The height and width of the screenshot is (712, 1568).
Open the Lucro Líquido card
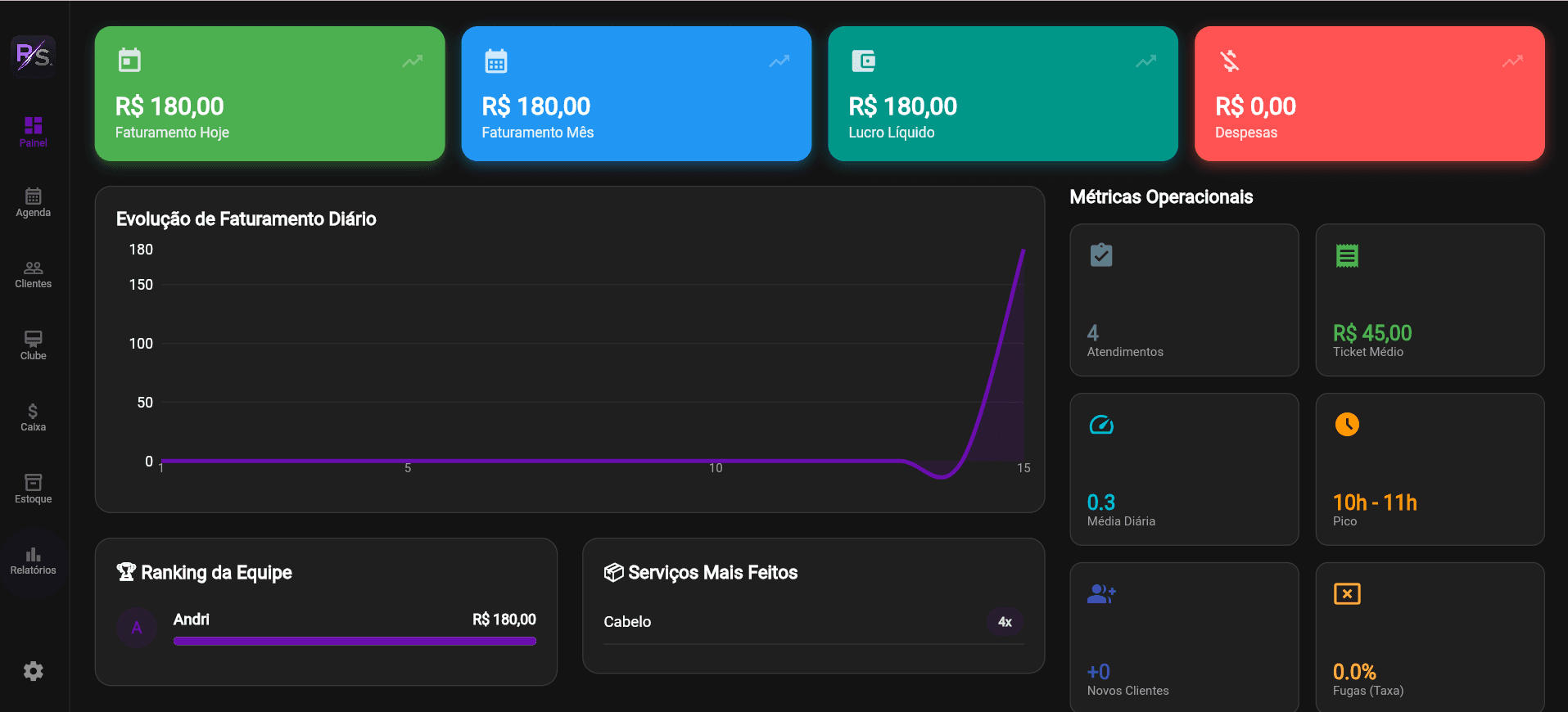click(x=1003, y=93)
